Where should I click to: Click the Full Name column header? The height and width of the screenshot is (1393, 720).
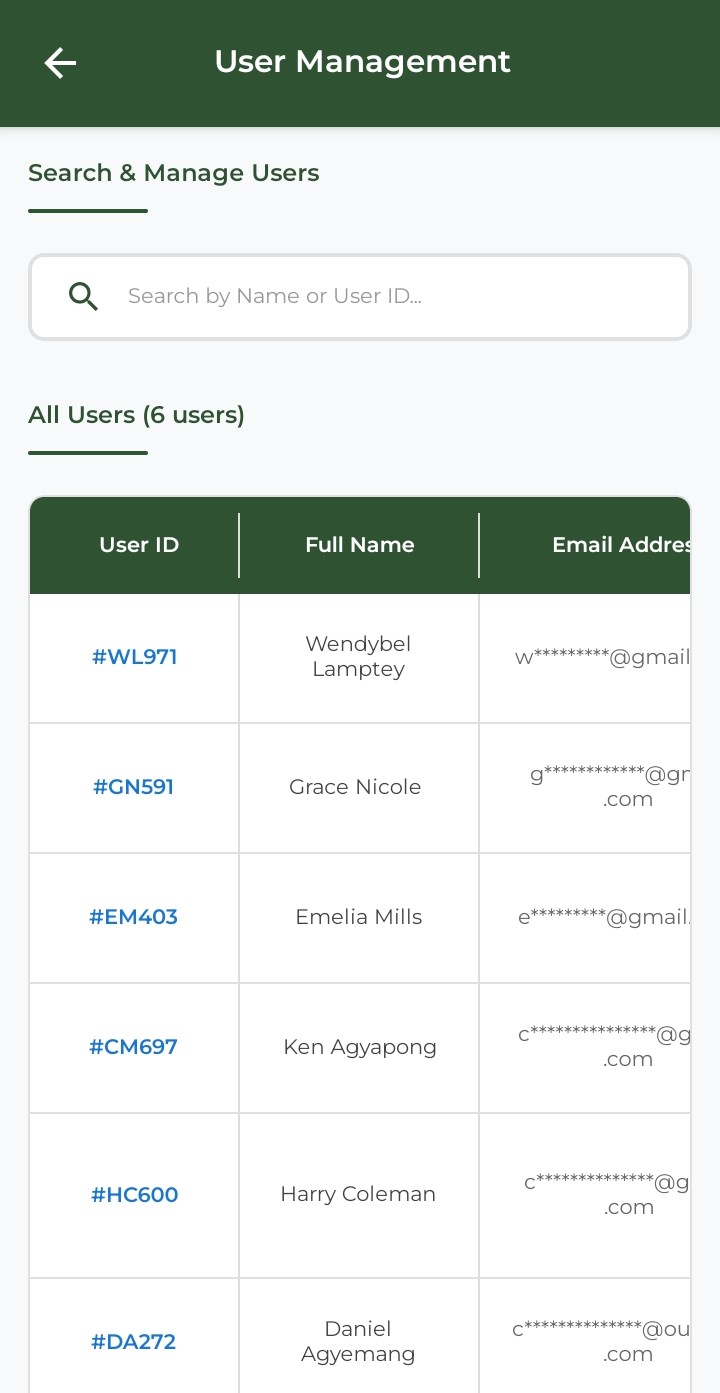pyautogui.click(x=359, y=545)
